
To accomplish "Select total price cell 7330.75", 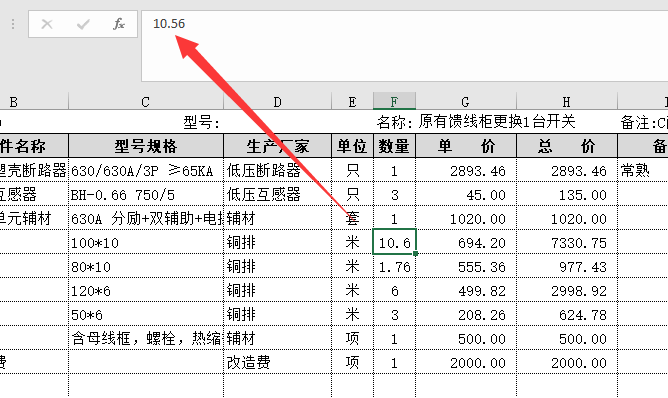I will (x=567, y=242).
